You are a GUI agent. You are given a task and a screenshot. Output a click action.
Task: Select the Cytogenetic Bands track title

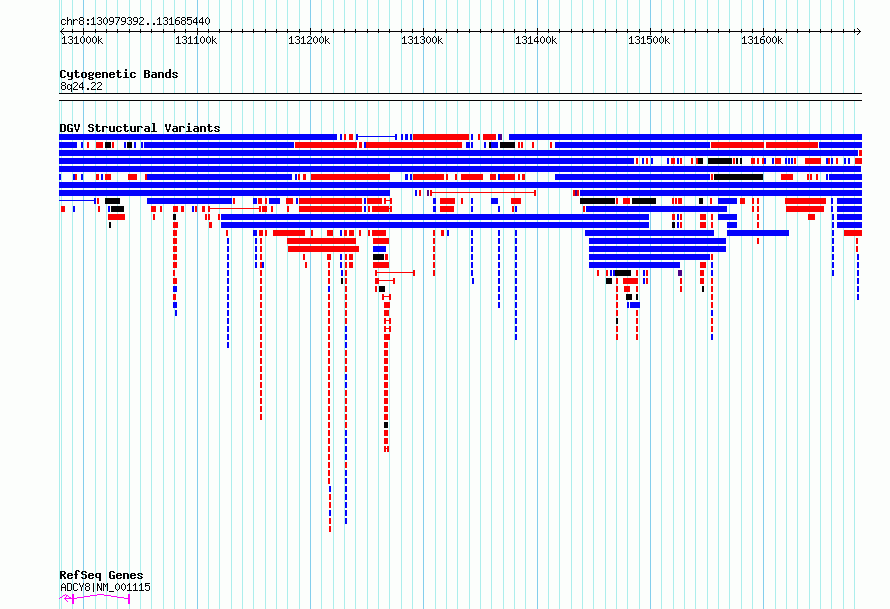[x=119, y=74]
